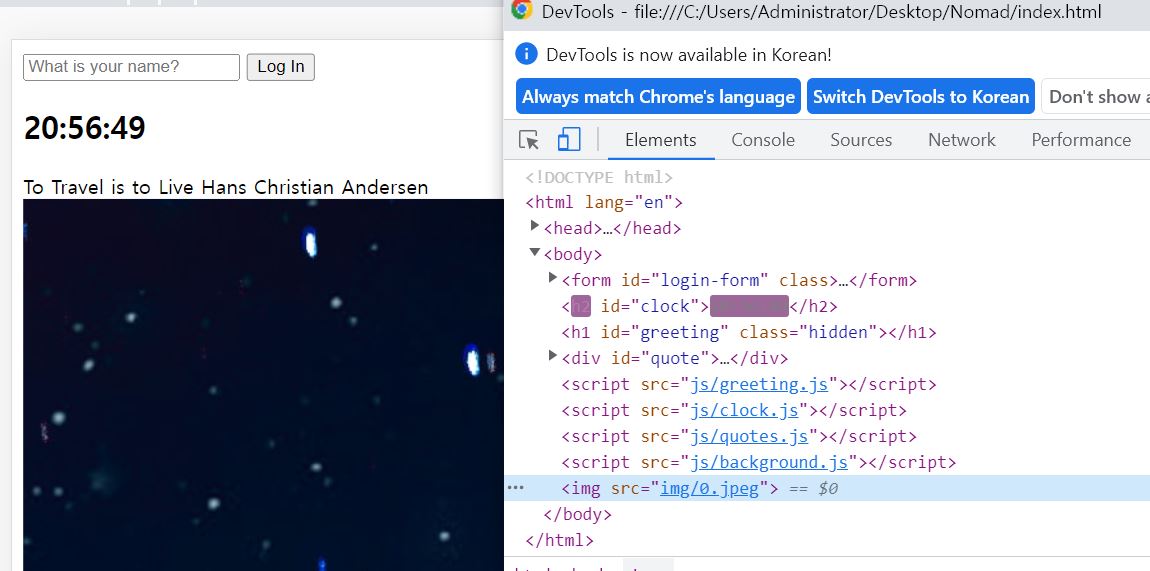Click Switch DevTools to Korean button
This screenshot has width=1150, height=571.
[921, 97]
